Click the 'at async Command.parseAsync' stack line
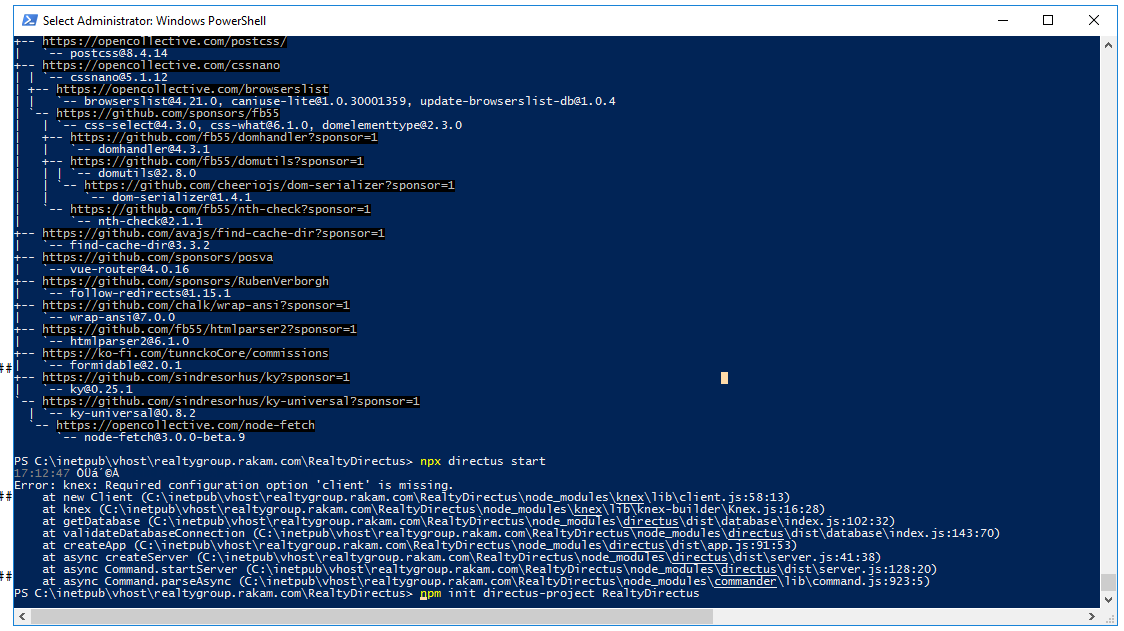1124x631 pixels. click(485, 582)
